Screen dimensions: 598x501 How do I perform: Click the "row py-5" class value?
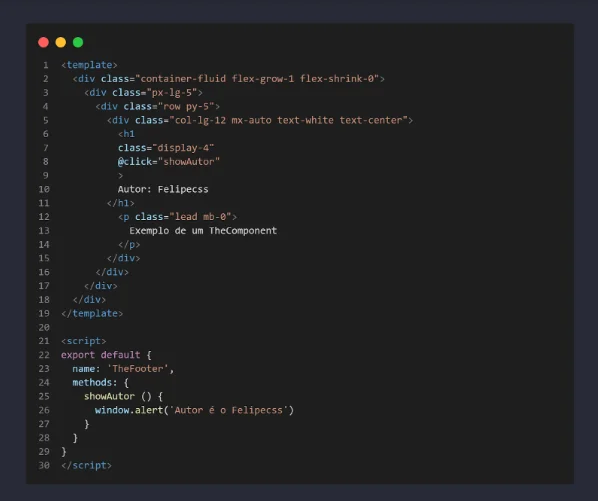coord(186,106)
